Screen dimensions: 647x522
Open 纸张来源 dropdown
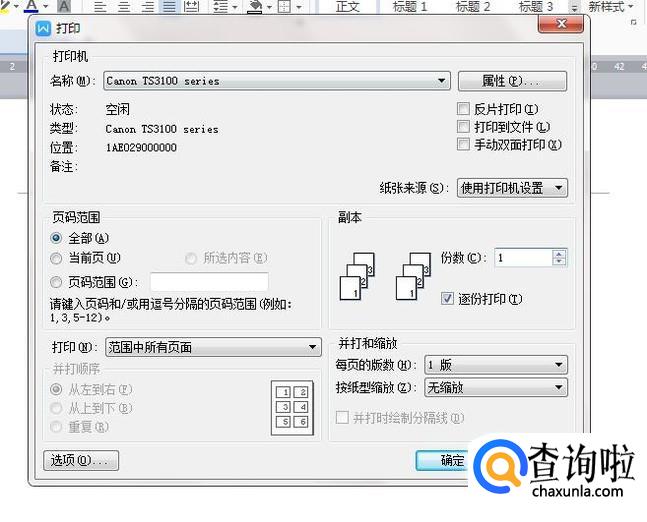(x=512, y=188)
